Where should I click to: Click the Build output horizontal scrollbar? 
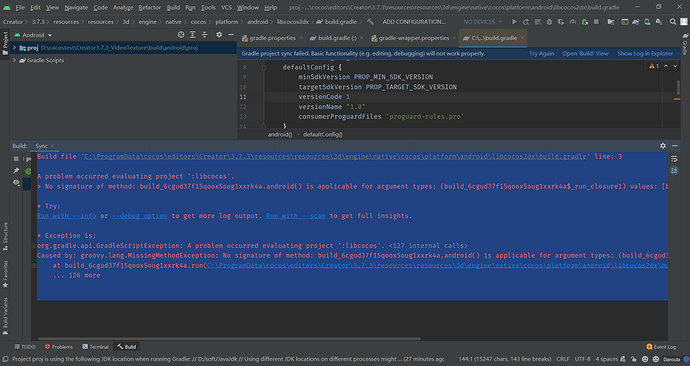coord(229,339)
